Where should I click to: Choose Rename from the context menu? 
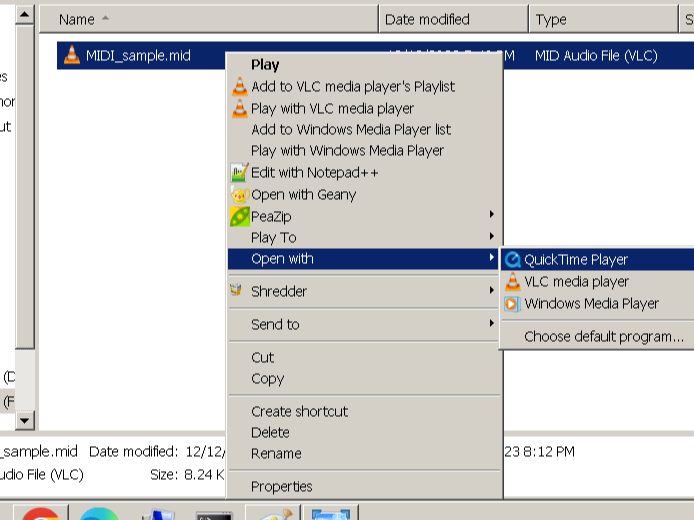(x=365, y=454)
